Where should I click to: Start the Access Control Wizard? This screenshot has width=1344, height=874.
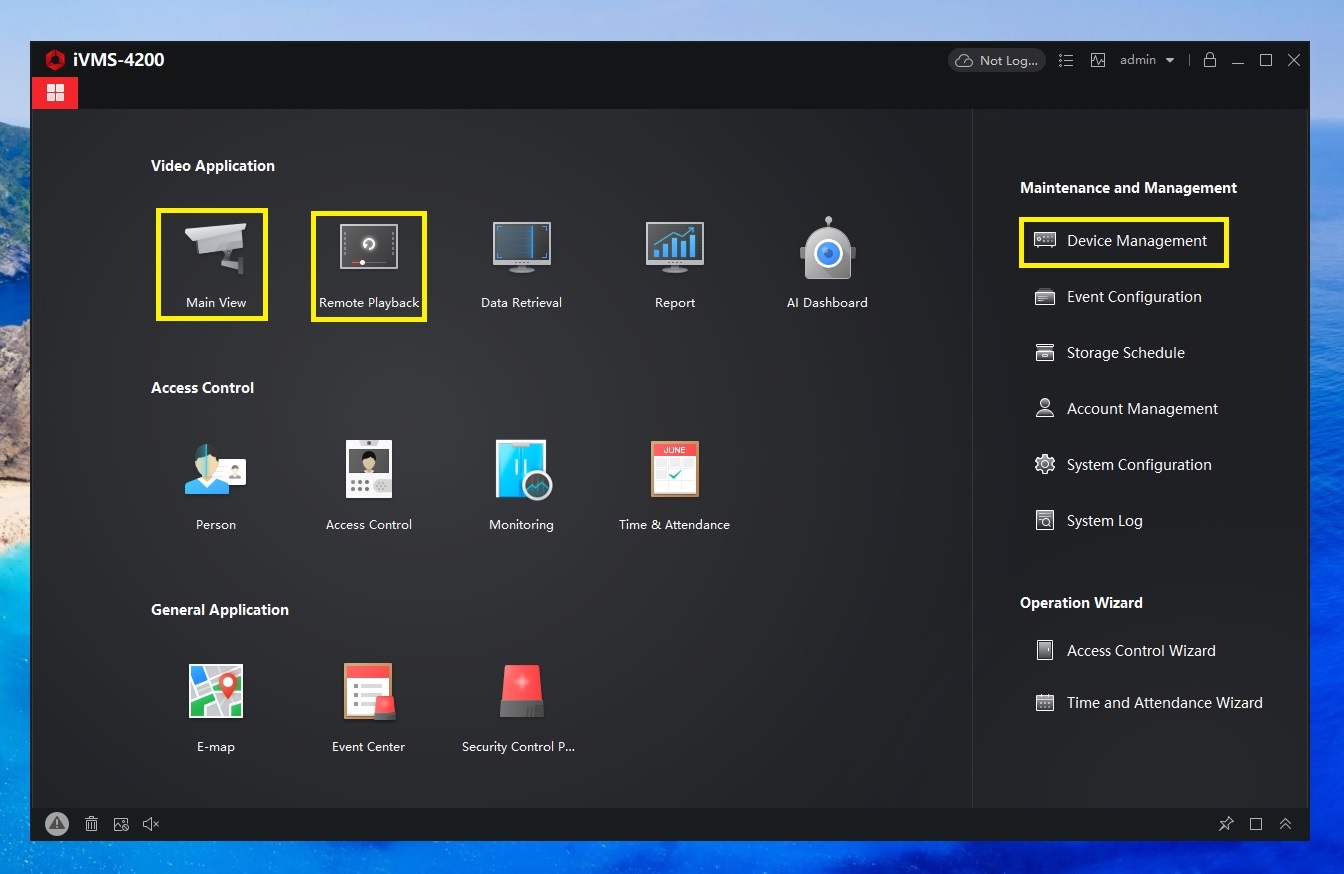tap(1126, 651)
